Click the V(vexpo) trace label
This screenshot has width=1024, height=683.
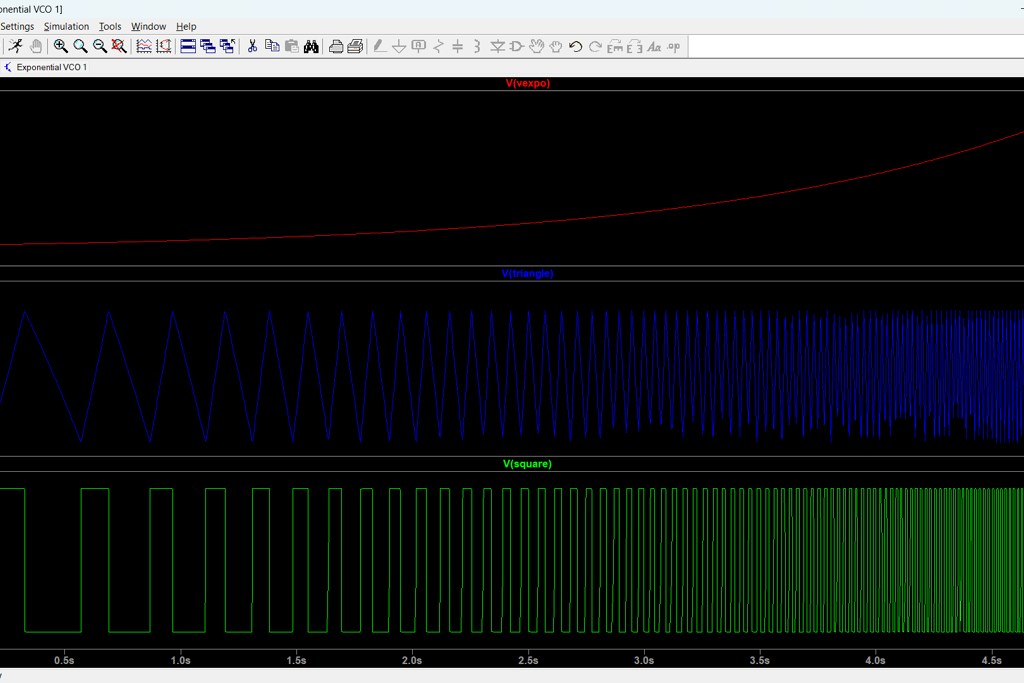click(x=528, y=84)
